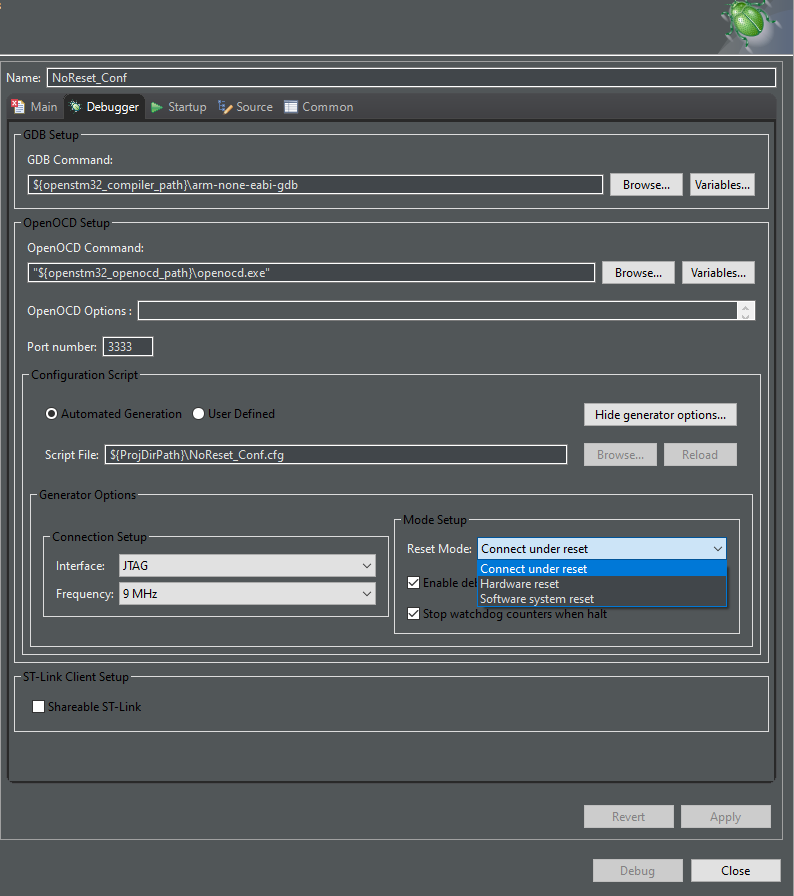Switch to the Source tab
794x896 pixels.
(246, 107)
